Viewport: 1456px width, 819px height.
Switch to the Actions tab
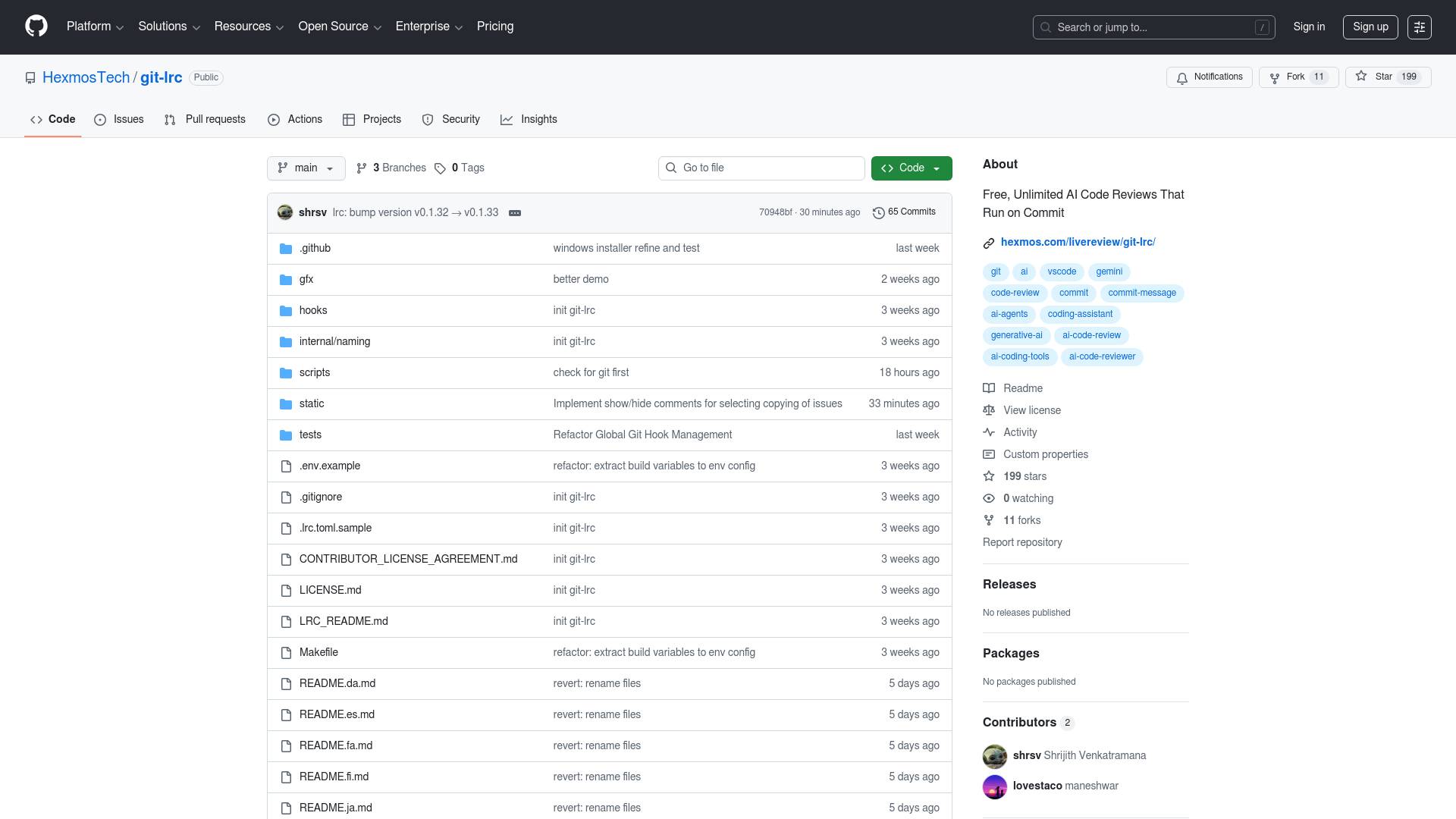[x=295, y=120]
